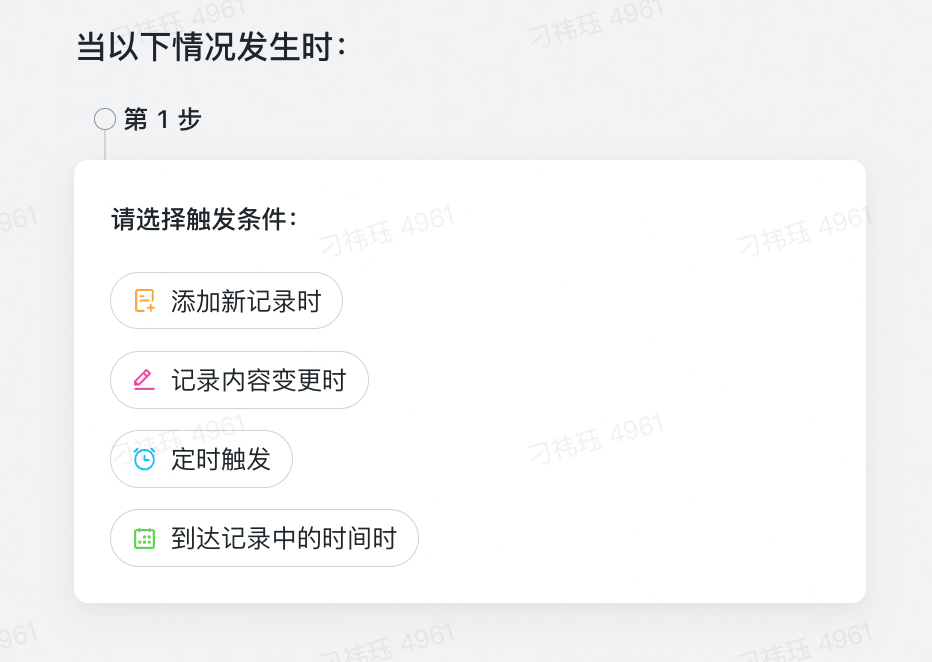
Task: Click the vertical connector line below step circle
Action: click(105, 146)
